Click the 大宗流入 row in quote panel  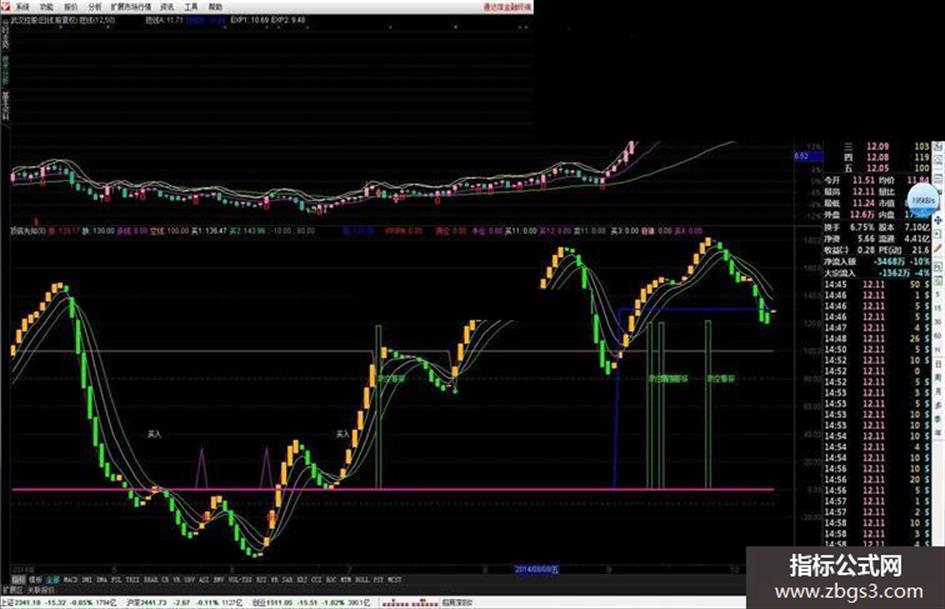coord(877,273)
